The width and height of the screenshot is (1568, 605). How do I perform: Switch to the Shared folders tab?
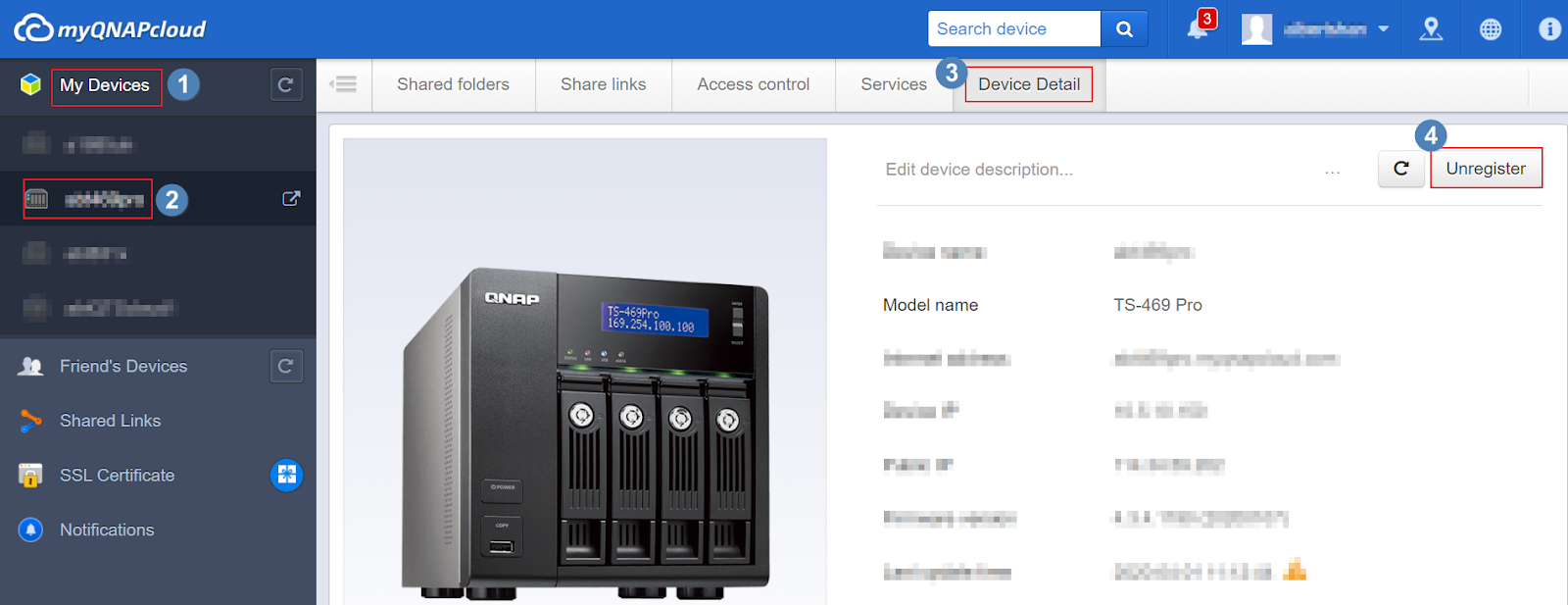point(453,84)
